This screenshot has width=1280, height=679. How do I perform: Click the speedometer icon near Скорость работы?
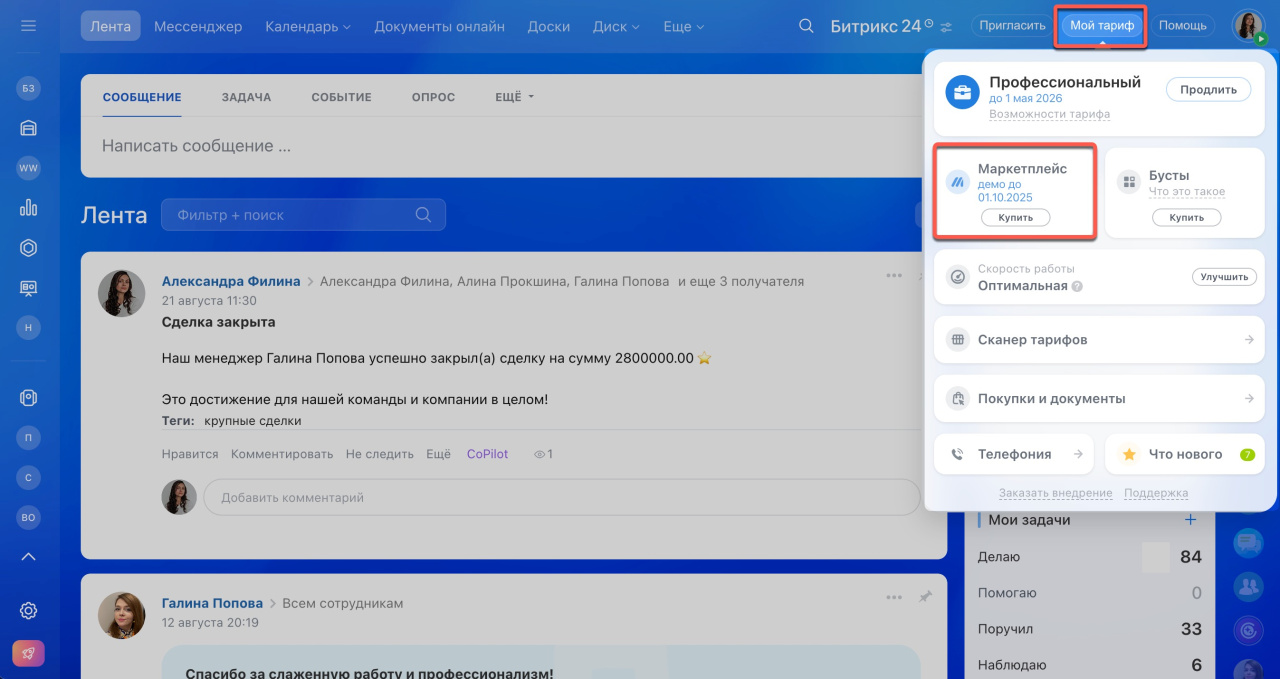pyautogui.click(x=957, y=277)
